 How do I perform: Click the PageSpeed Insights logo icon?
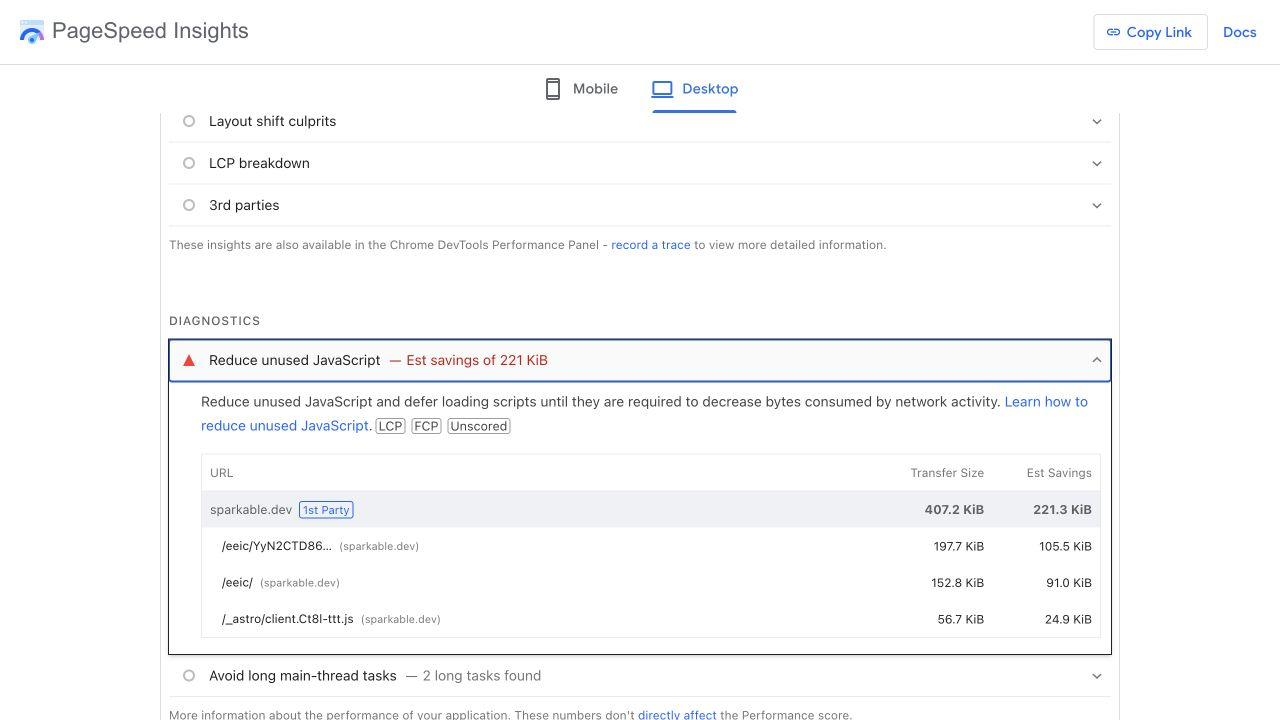tap(32, 32)
